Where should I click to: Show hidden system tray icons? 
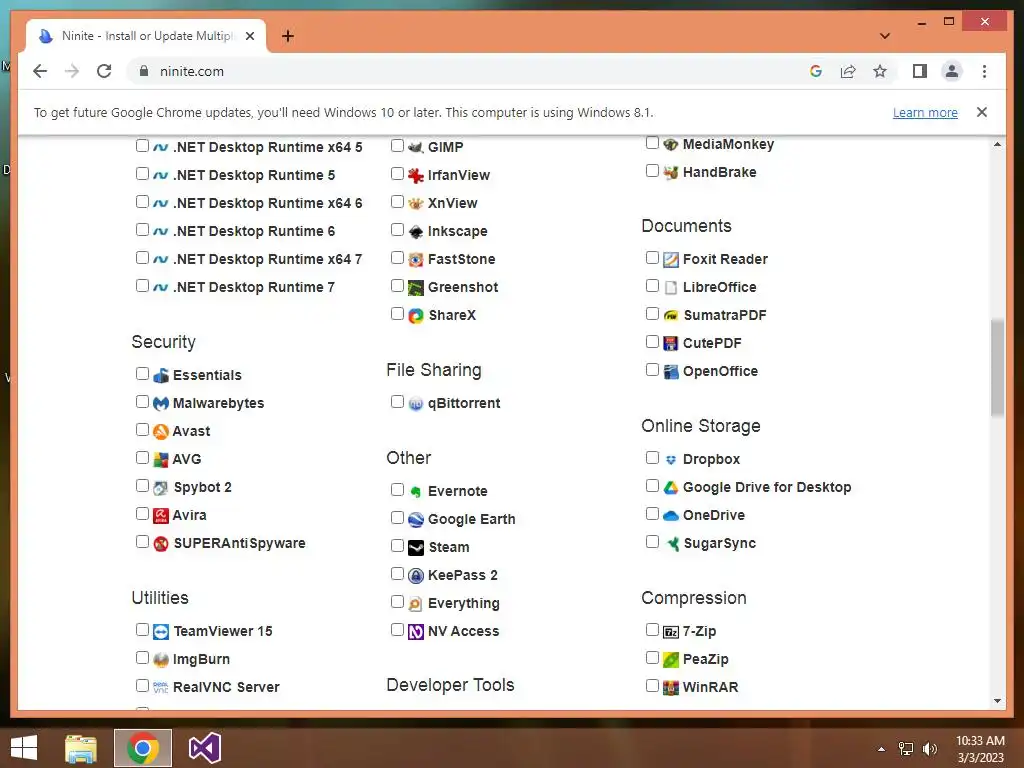[x=882, y=749]
